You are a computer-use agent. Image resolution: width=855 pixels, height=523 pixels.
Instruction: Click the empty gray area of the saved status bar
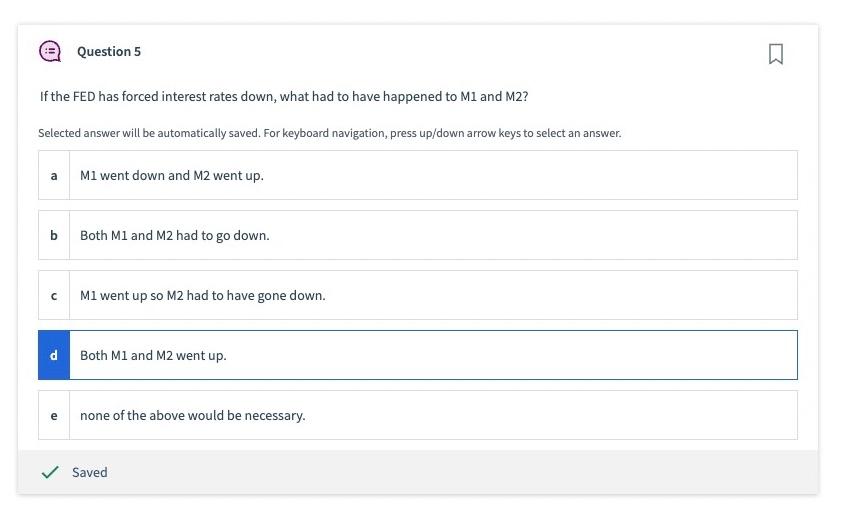click(x=463, y=472)
